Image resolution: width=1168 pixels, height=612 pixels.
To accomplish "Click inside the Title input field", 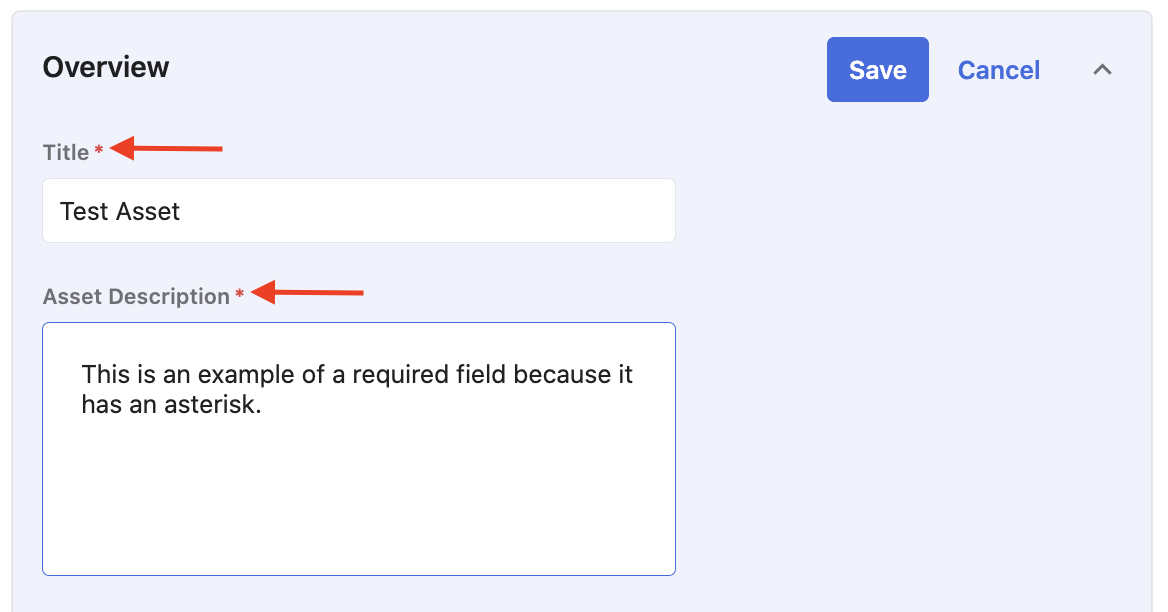I will 358,210.
